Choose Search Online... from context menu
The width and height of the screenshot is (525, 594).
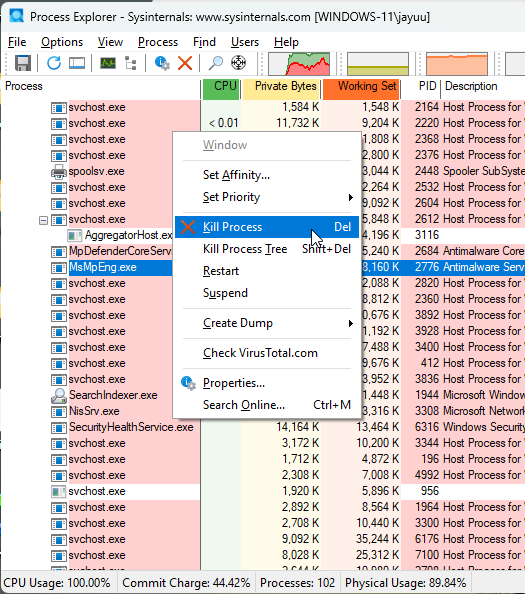(x=267, y=405)
